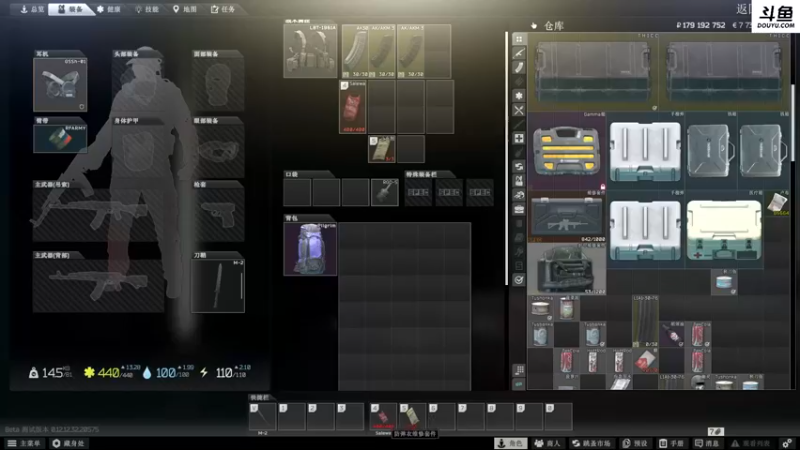
Task: Select the circular-arrows stash filter icon
Action: point(519,167)
